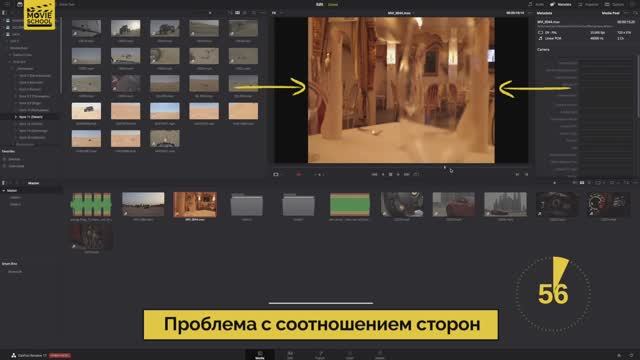Toggle the Inspector panel button
Viewport: 640px width, 360px height.
[x=588, y=4]
